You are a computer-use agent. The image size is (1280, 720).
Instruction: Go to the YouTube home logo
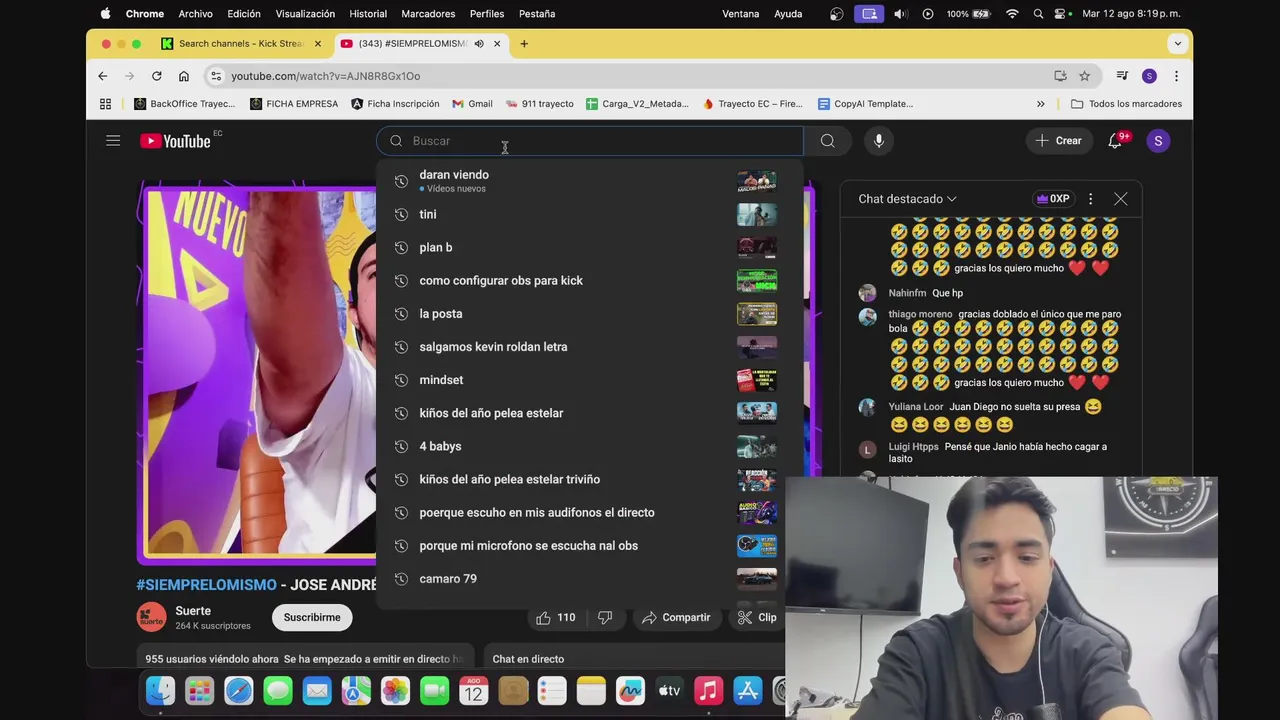[175, 141]
